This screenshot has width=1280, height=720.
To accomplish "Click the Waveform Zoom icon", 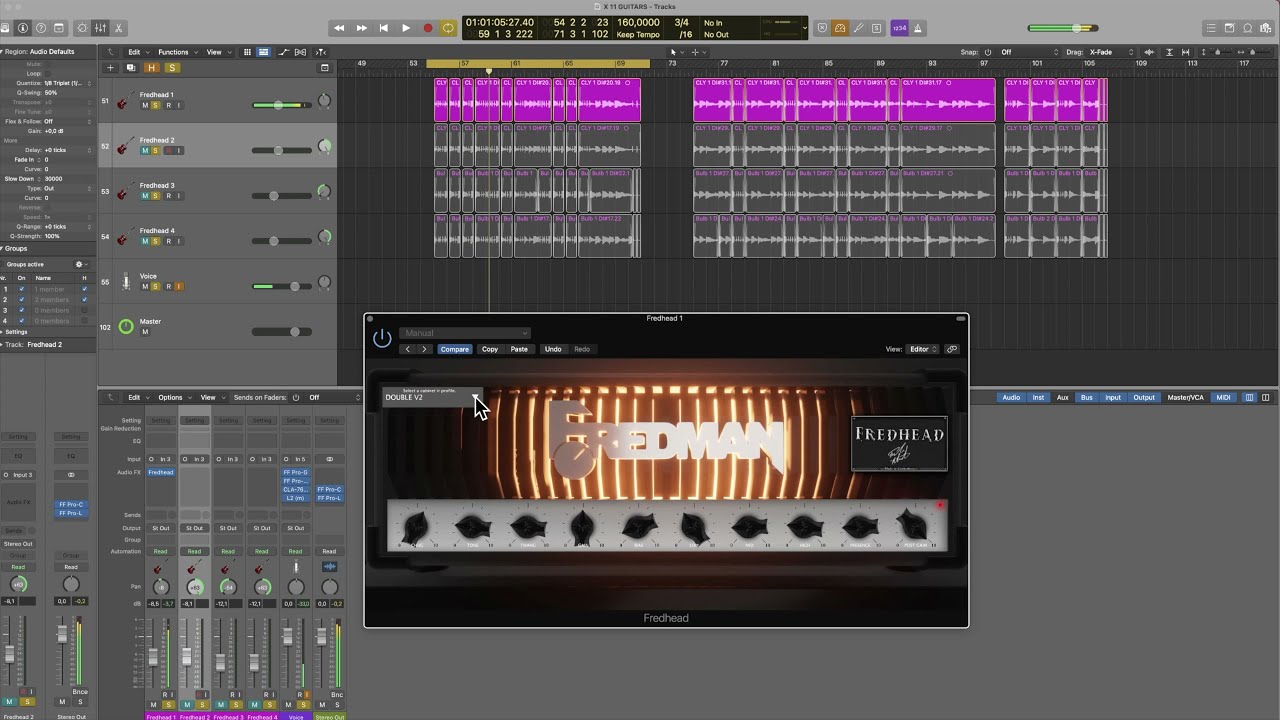I will pos(1151,52).
